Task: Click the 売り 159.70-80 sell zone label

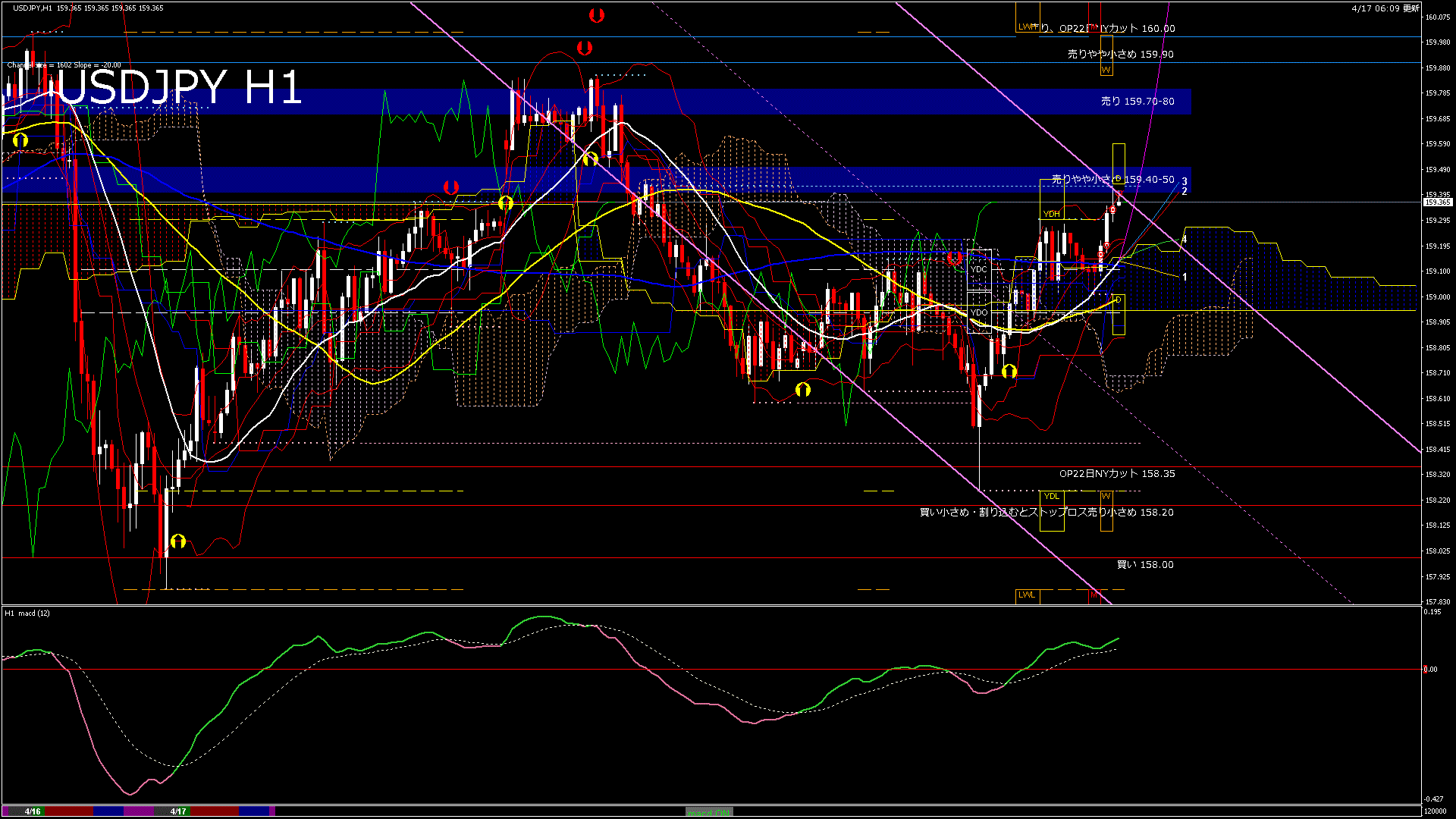Action: click(x=1137, y=101)
